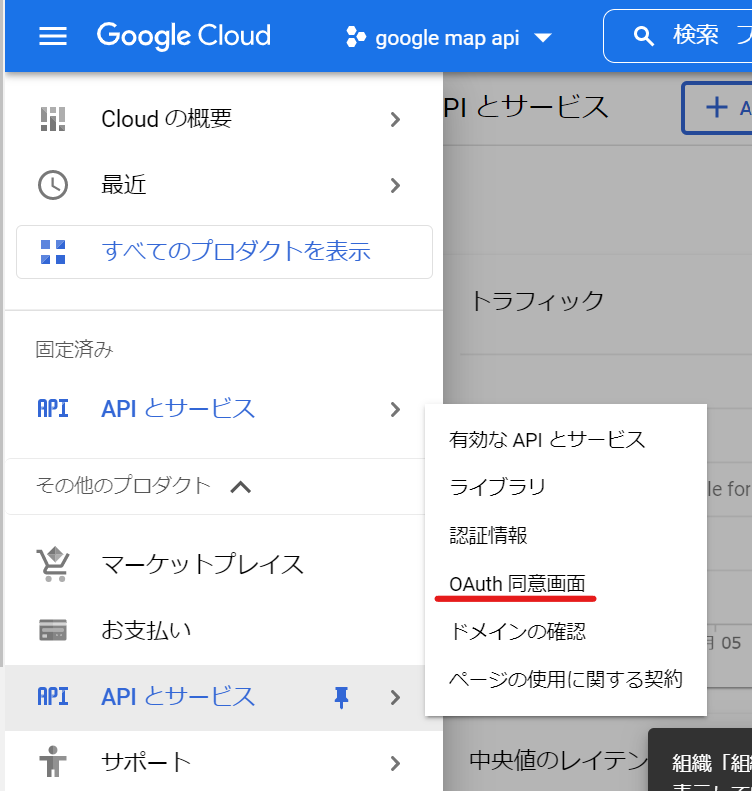Click the plus button in page header
Image resolution: width=752 pixels, height=791 pixels.
pyautogui.click(x=717, y=108)
